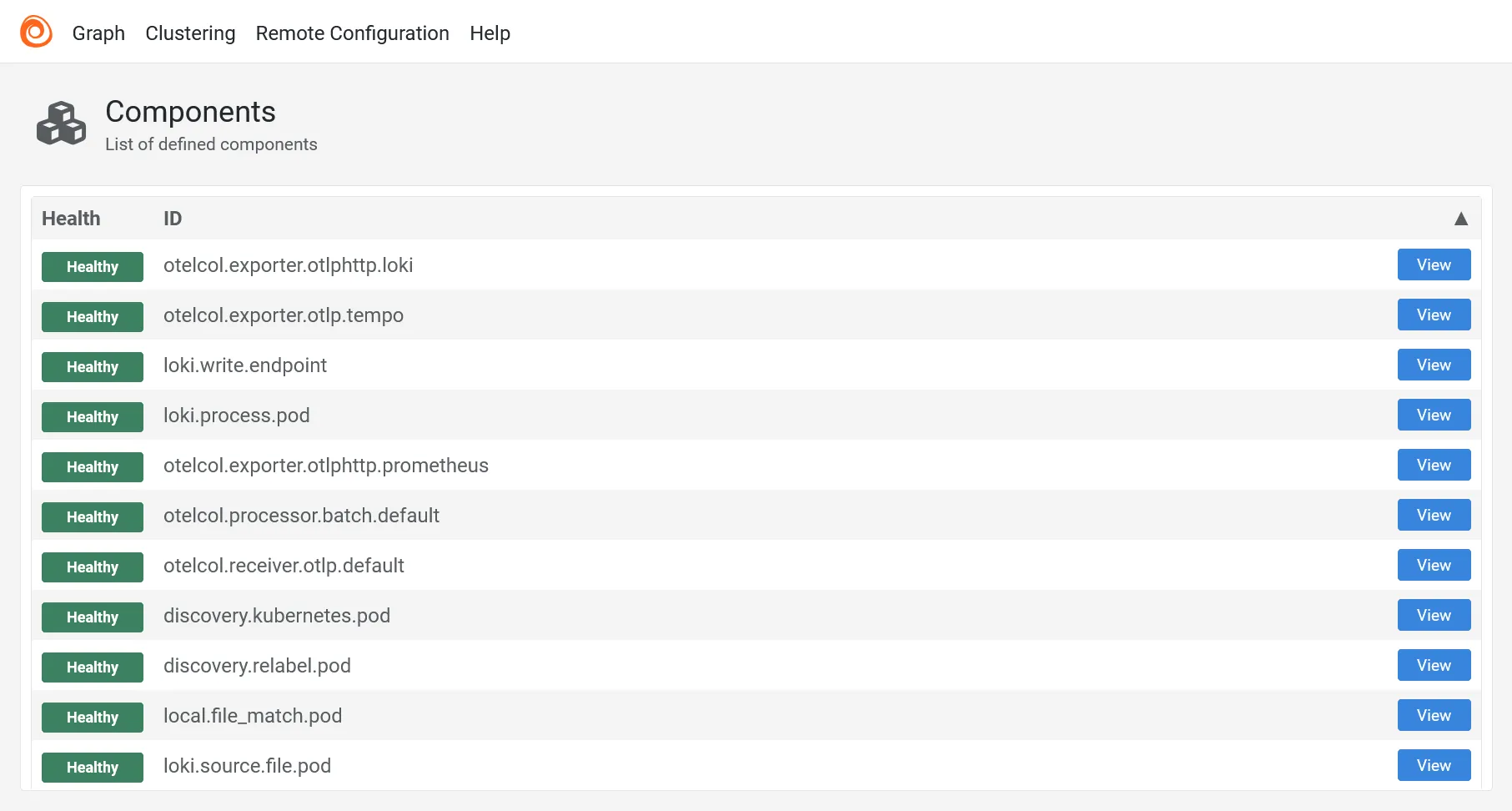
Task: Click the Healthy badge for loki.write.endpoint
Action: tap(93, 367)
